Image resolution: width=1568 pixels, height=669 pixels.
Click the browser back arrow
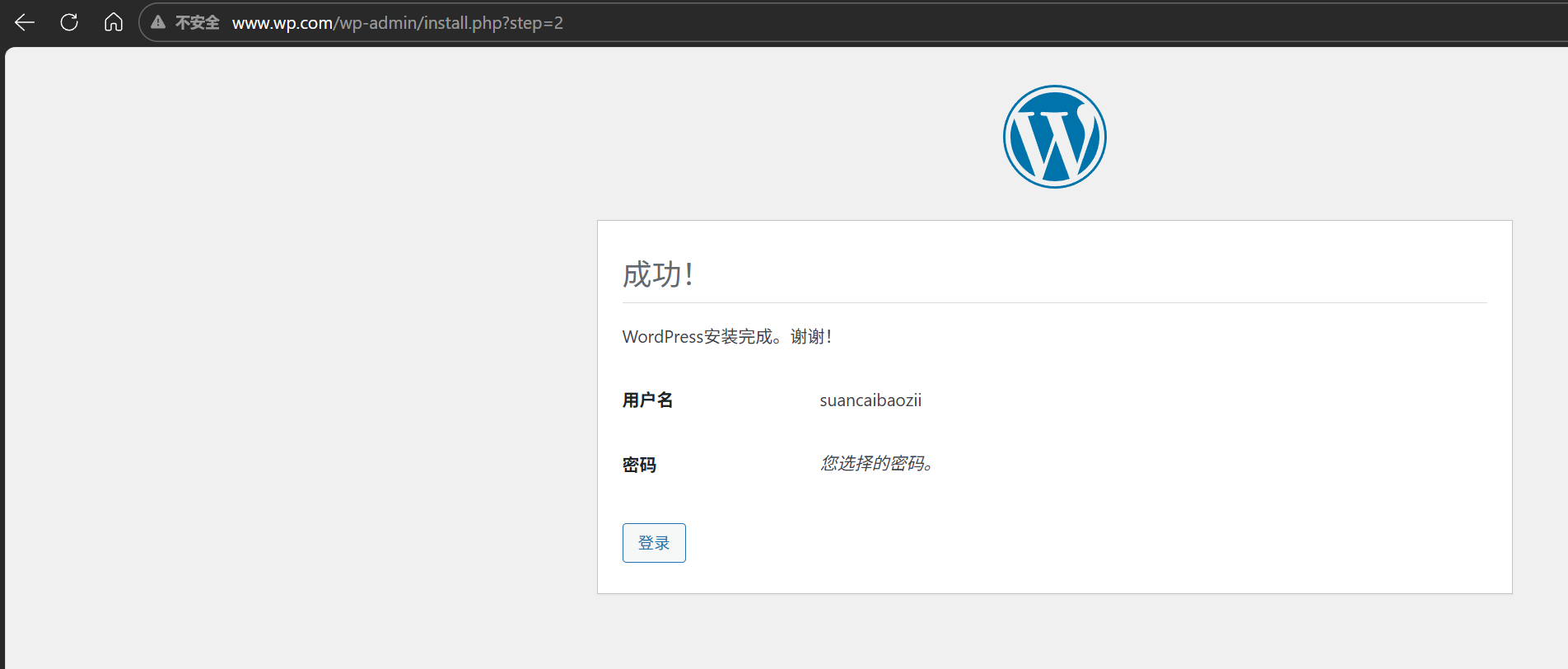tap(25, 22)
